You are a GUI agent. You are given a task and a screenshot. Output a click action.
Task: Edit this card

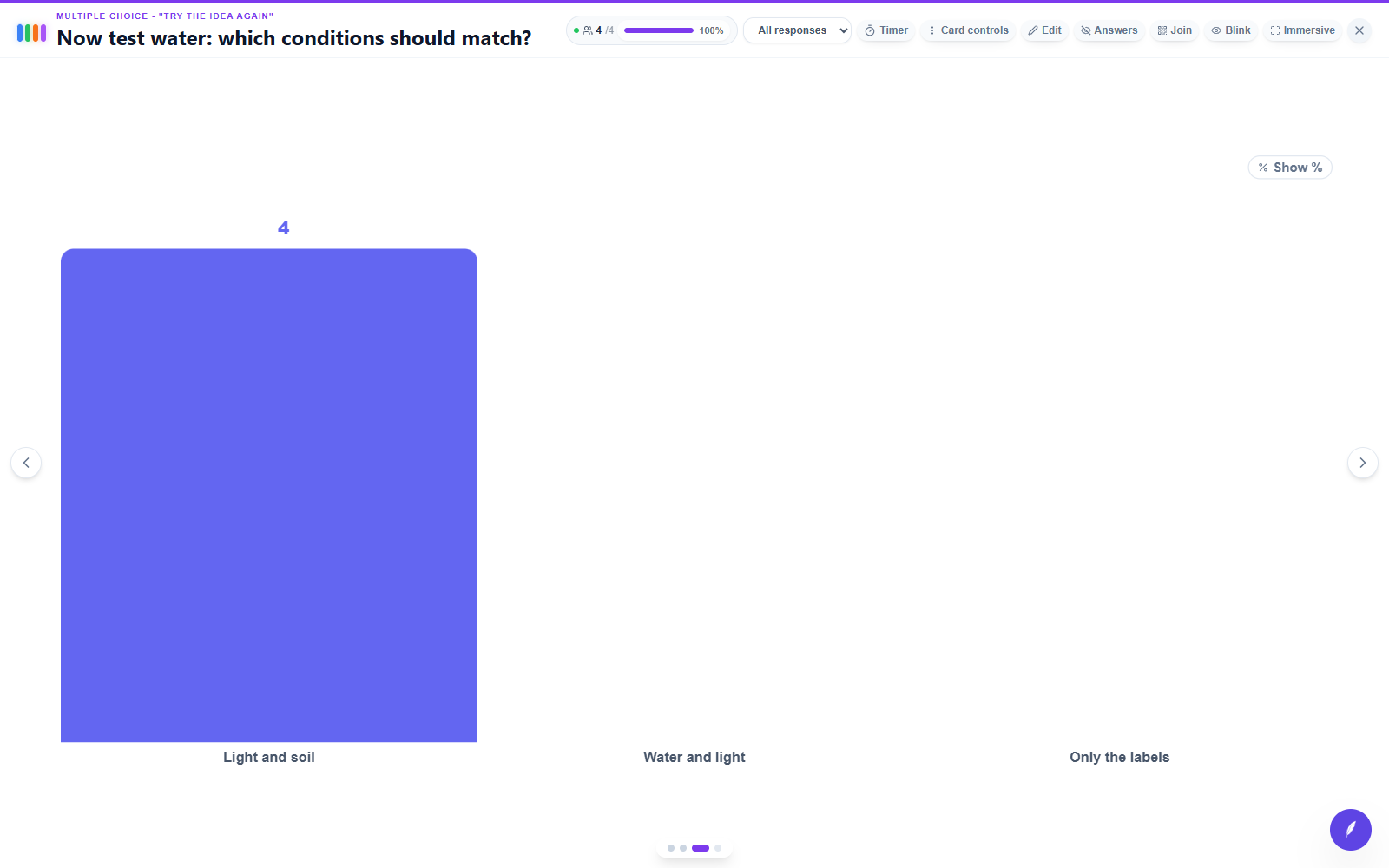[x=1044, y=30]
